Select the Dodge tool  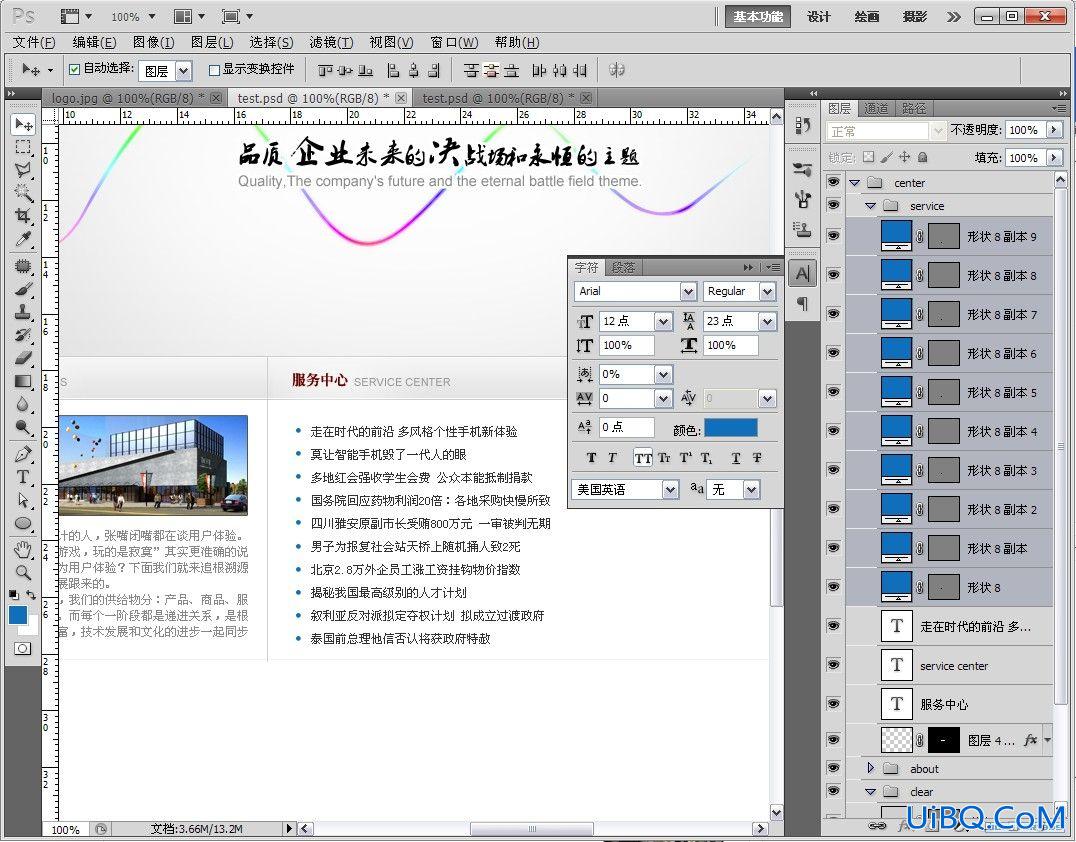coord(23,427)
